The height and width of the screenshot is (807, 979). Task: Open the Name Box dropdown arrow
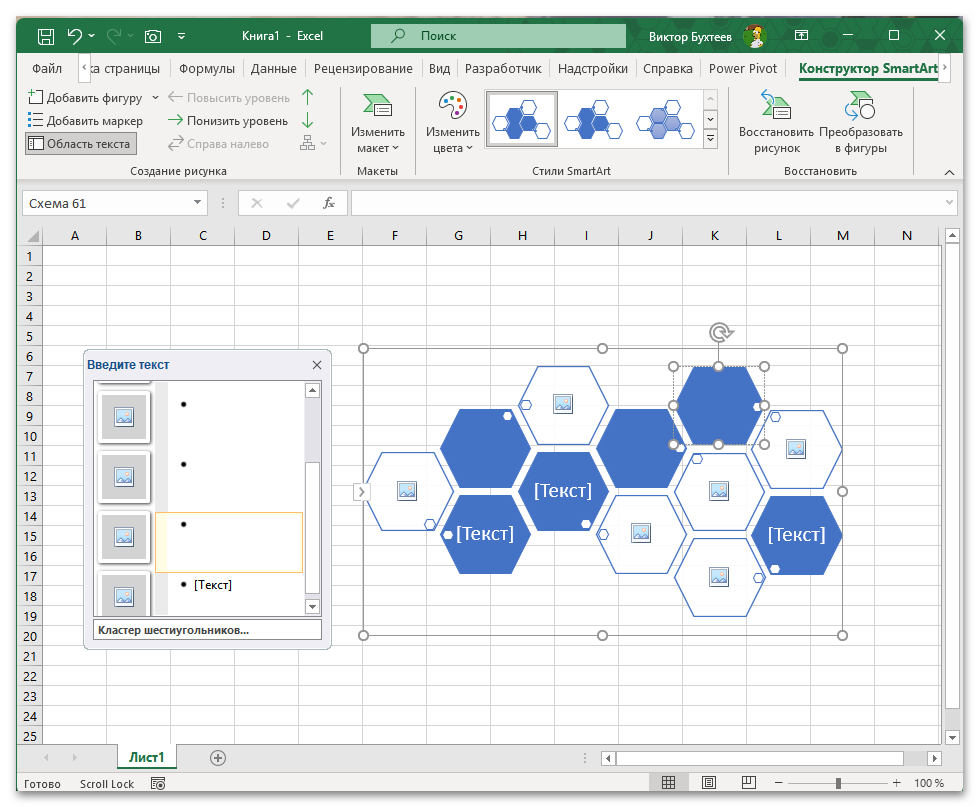point(197,203)
